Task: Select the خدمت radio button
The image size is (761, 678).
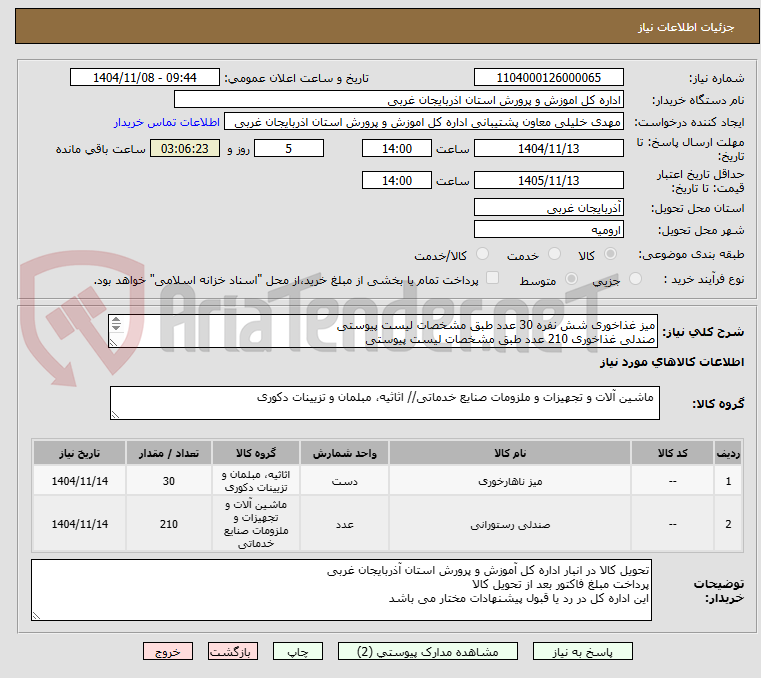Action: click(x=554, y=254)
